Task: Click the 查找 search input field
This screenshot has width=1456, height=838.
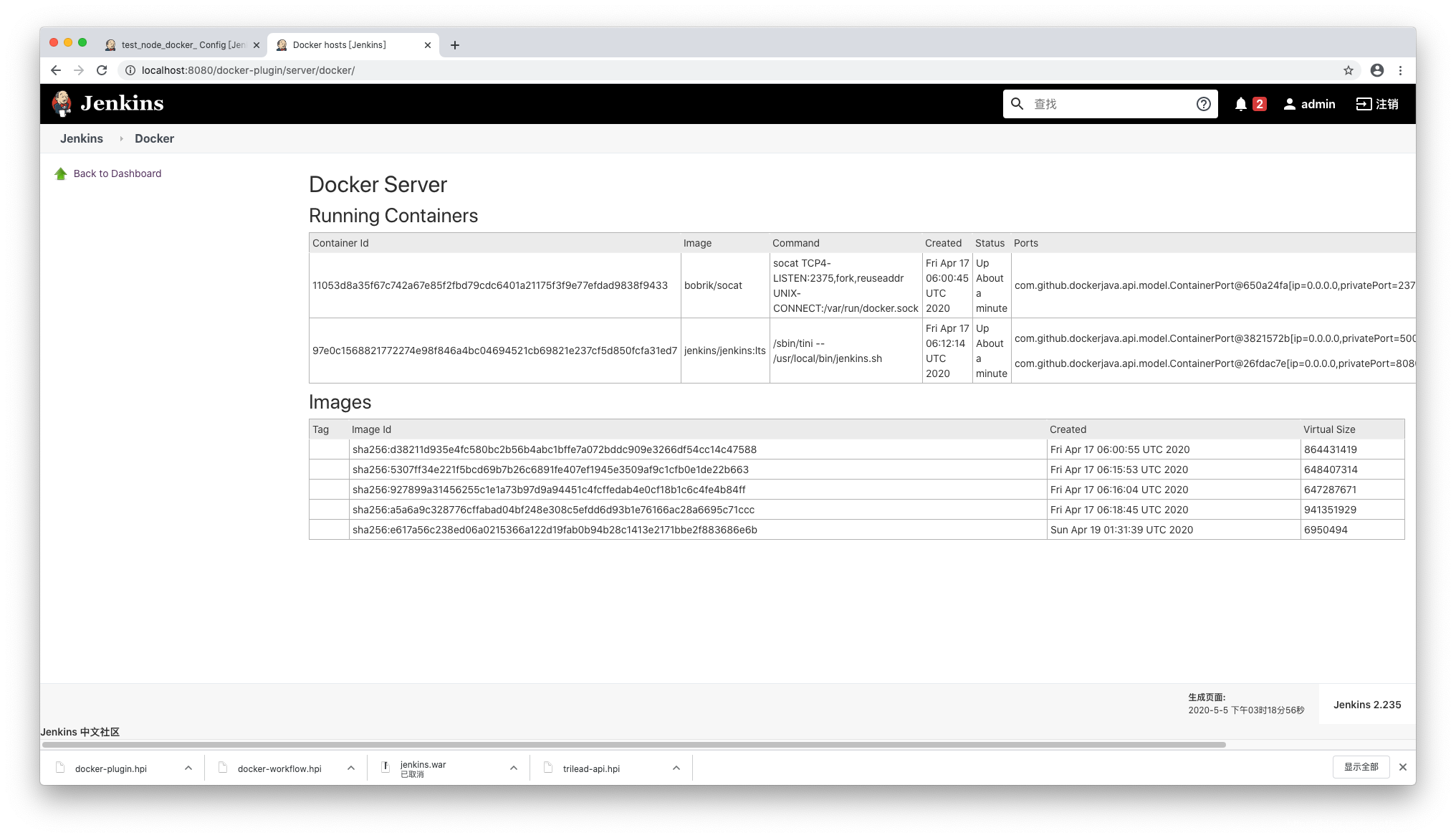Action: (1111, 104)
